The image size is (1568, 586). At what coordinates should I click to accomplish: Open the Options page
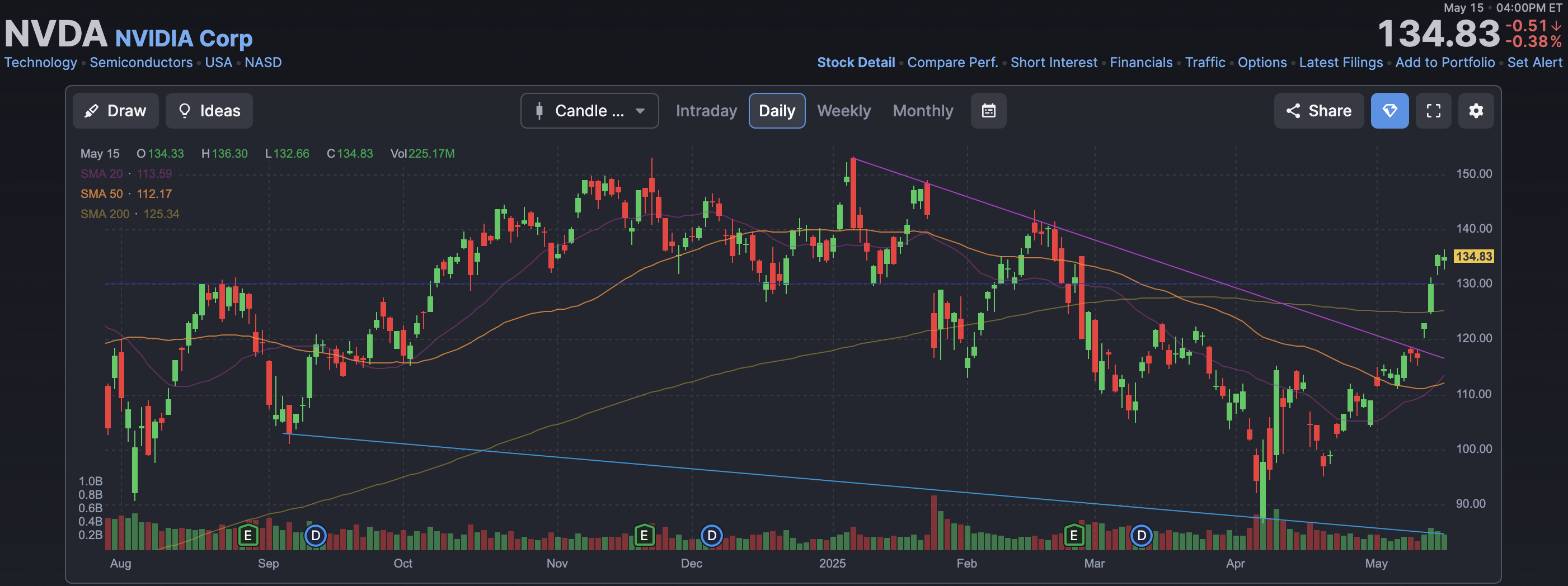pos(1262,63)
